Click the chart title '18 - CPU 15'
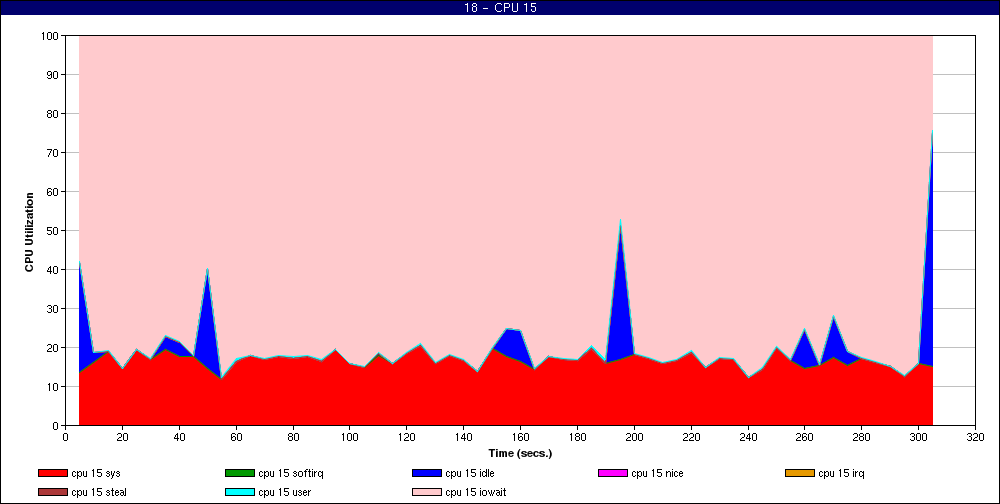The height and width of the screenshot is (504, 1000). [x=500, y=8]
